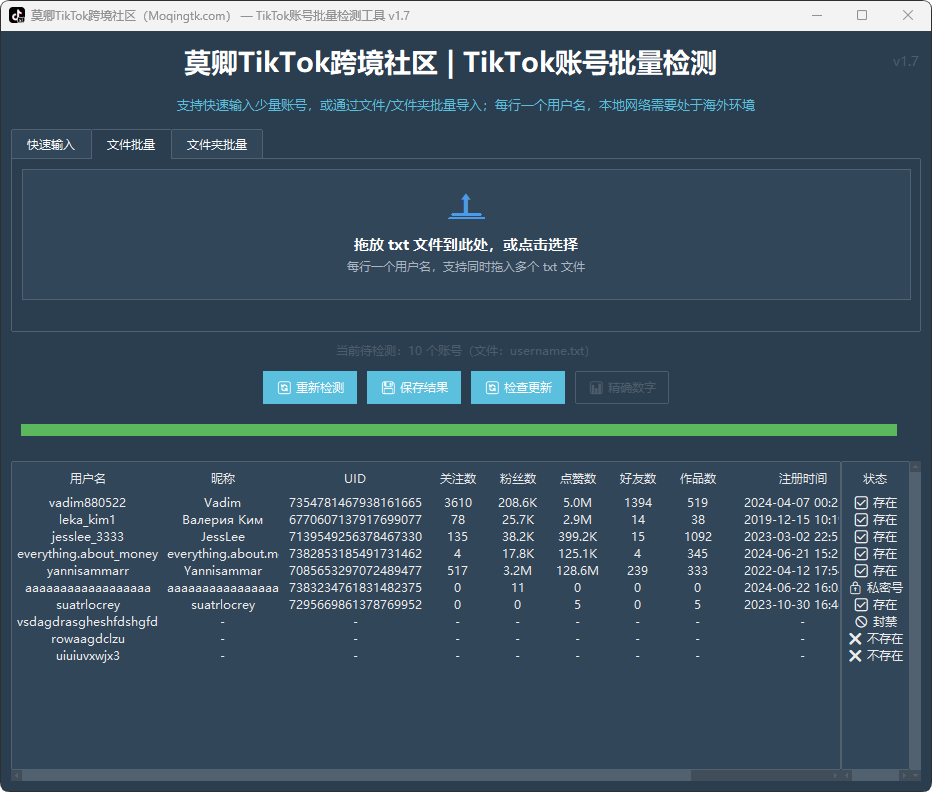Click the 存在 status icon for yannisammarr
The image size is (932, 792).
(861, 571)
